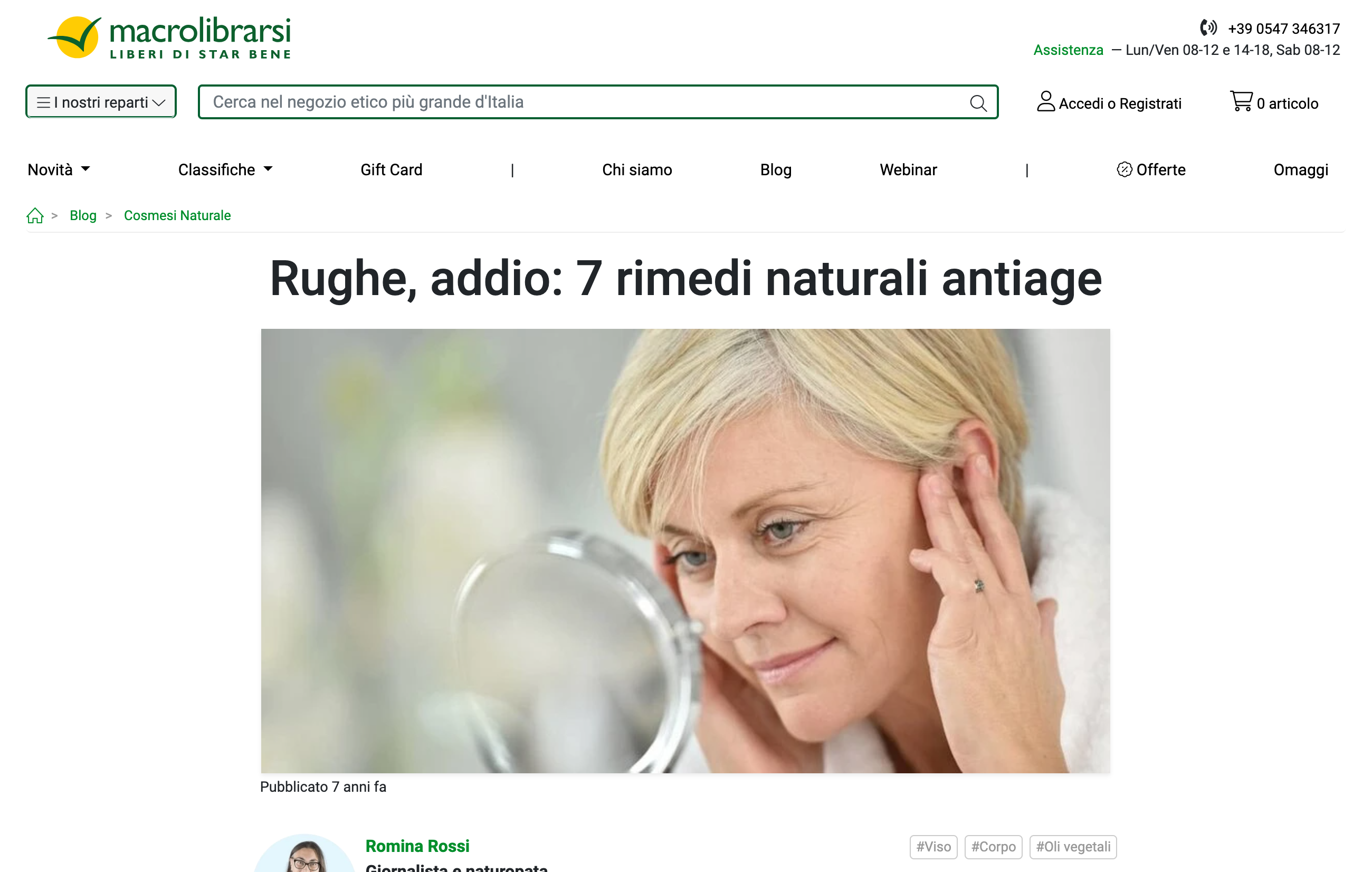Viewport: 1372px width, 872px height.
Task: Open the Novità dropdown
Action: 59,169
